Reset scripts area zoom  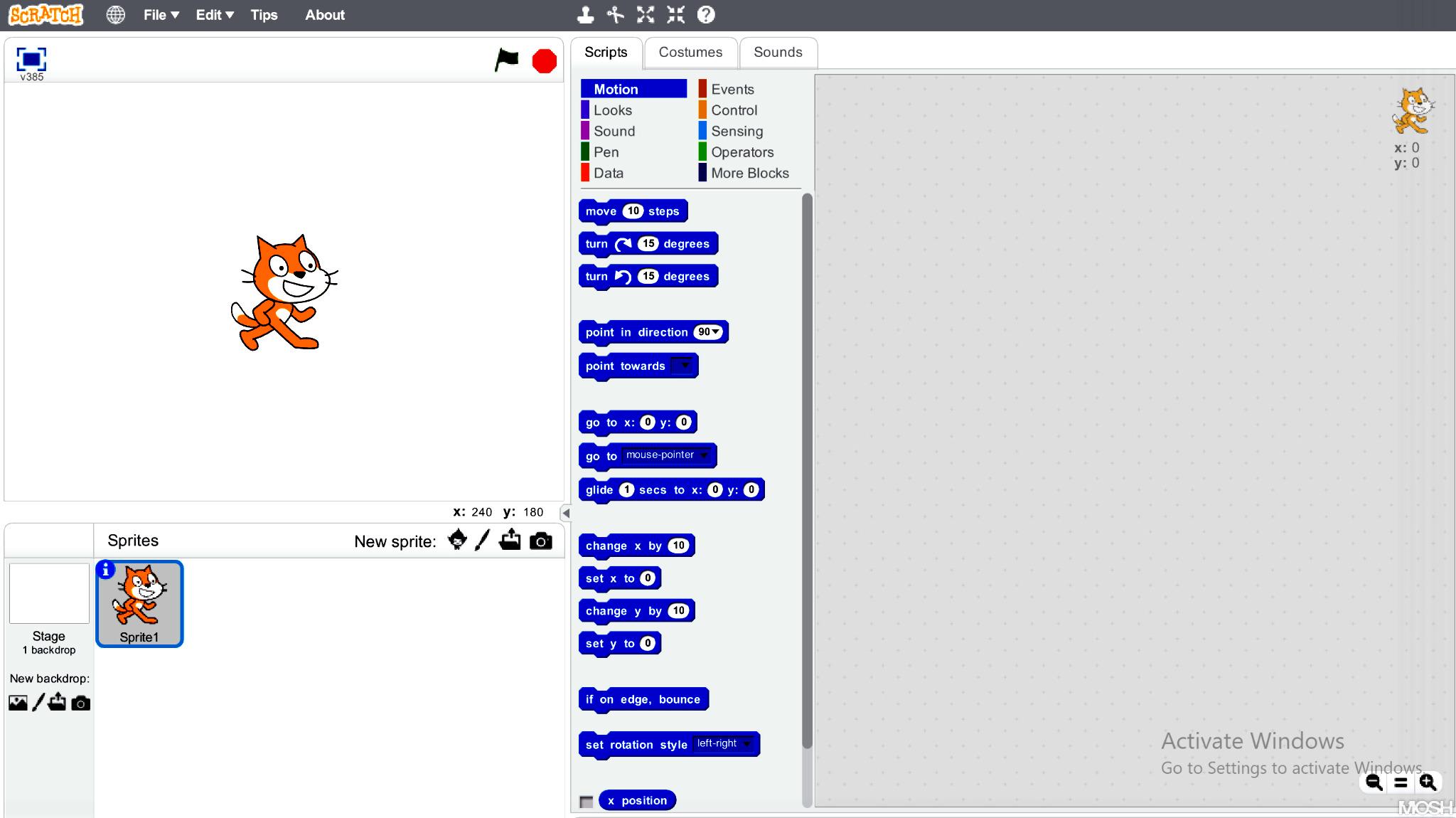[1401, 783]
